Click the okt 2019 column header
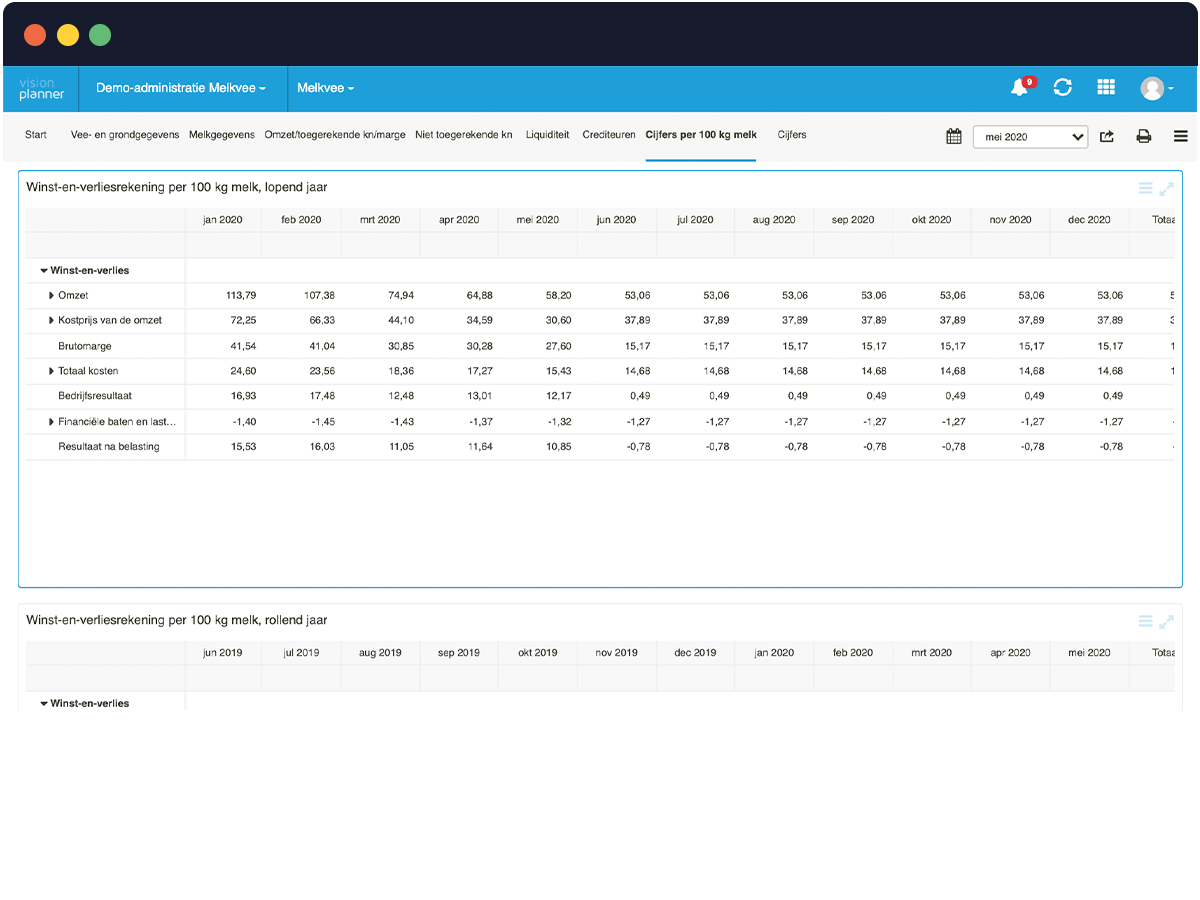Screen dimensions: 1200x900 pos(537,653)
